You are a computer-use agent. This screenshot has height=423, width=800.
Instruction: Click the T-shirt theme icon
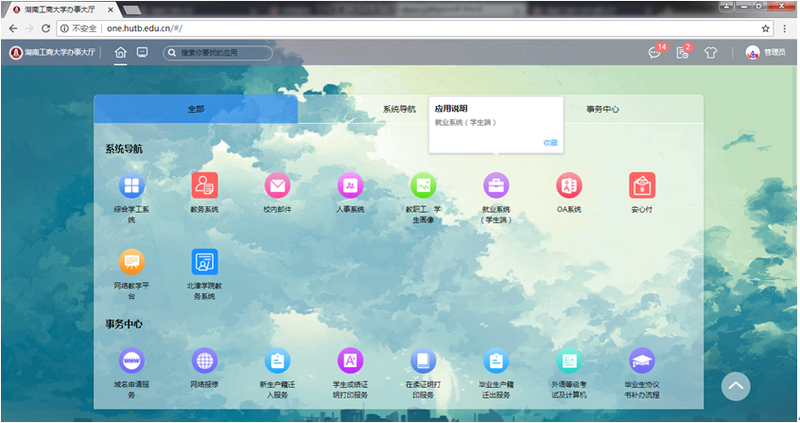pos(711,53)
